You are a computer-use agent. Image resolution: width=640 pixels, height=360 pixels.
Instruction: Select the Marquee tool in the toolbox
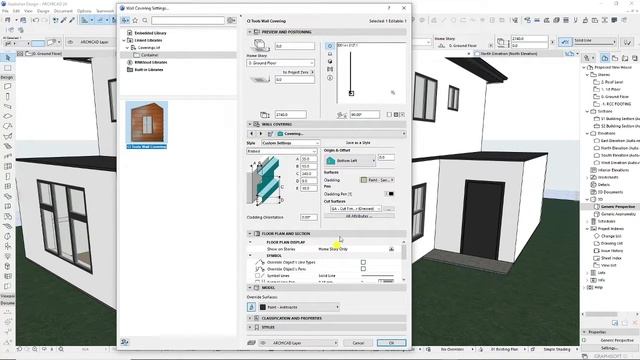[x=8, y=68]
